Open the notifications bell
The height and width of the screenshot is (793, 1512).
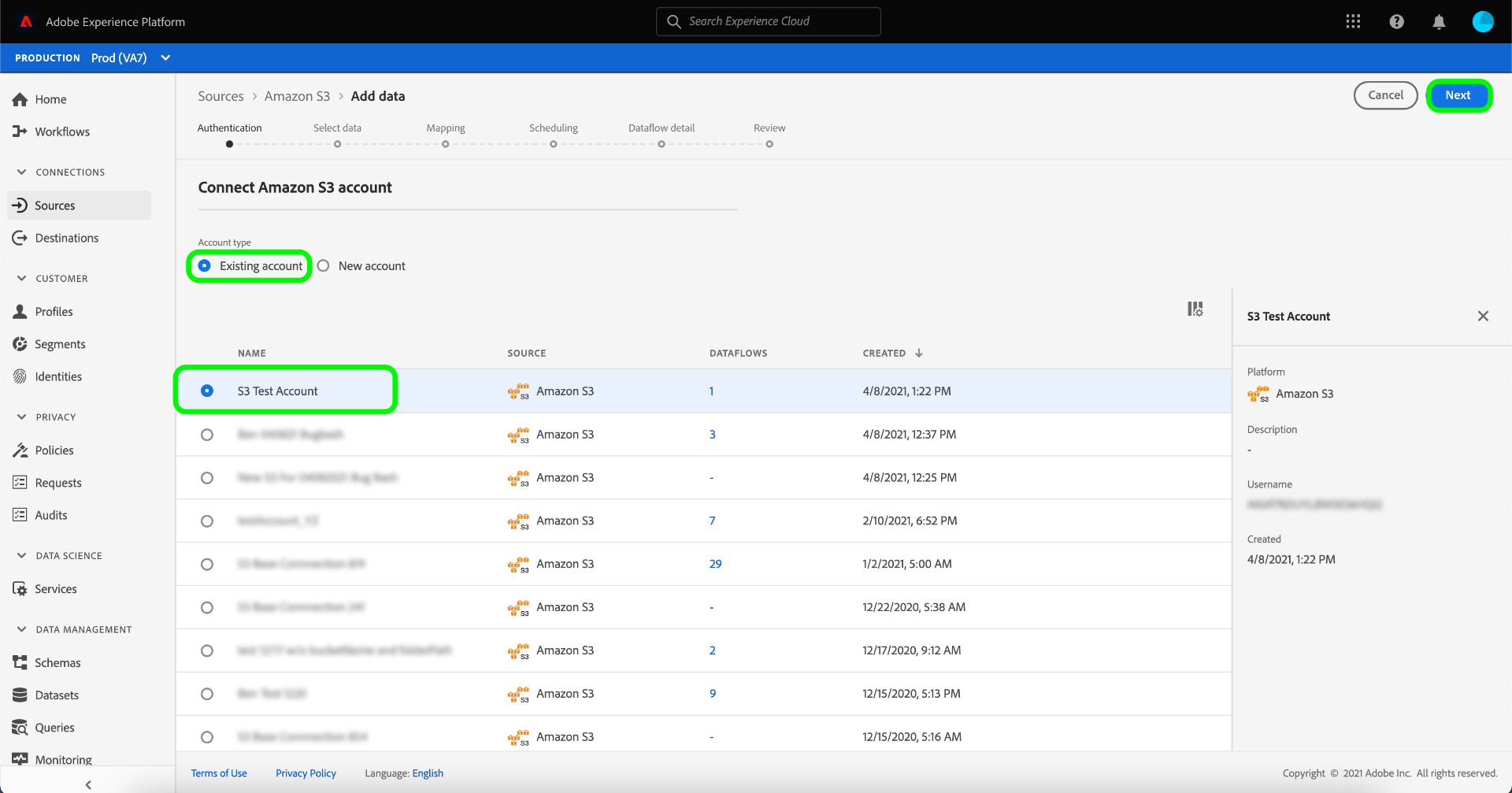[x=1439, y=21]
